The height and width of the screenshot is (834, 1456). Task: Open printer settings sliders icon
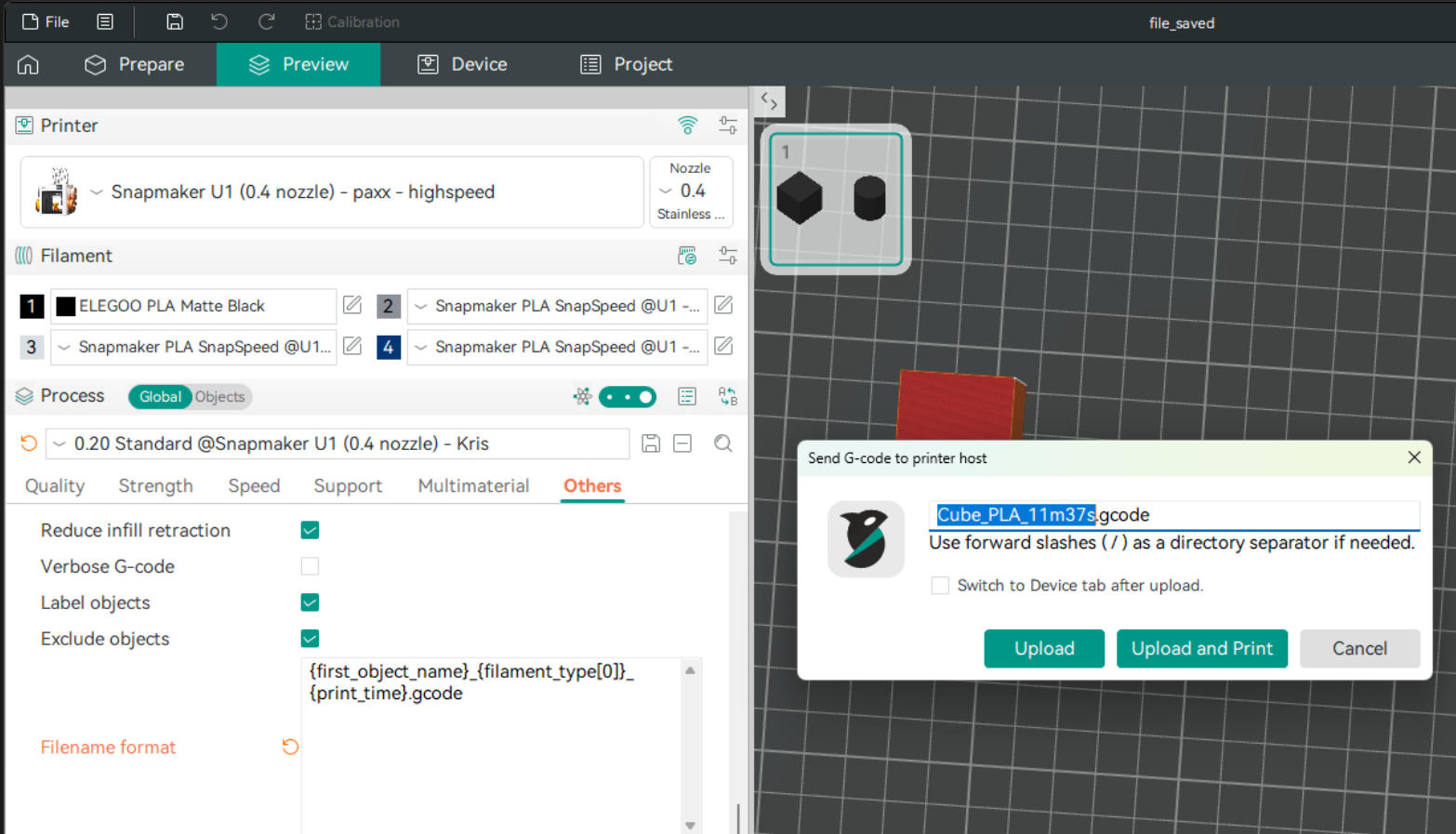(x=728, y=125)
